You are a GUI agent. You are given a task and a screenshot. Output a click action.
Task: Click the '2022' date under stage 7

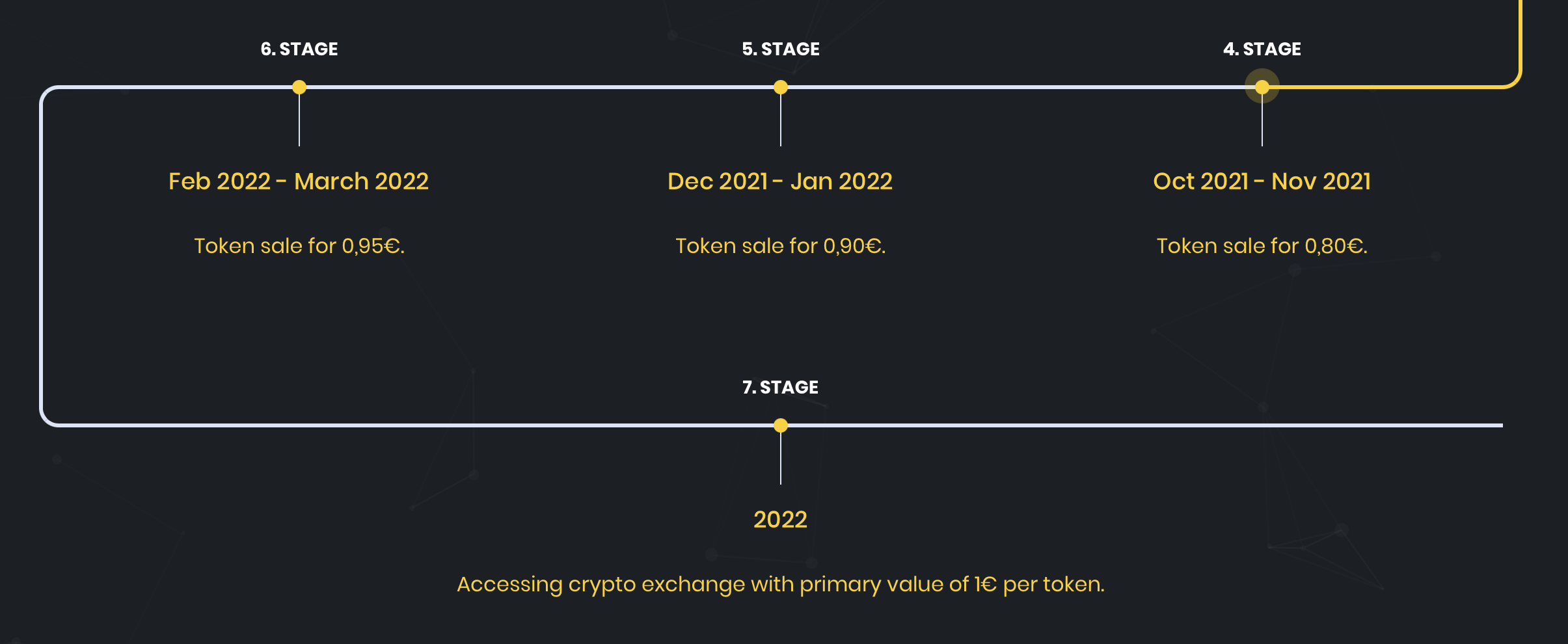click(780, 520)
